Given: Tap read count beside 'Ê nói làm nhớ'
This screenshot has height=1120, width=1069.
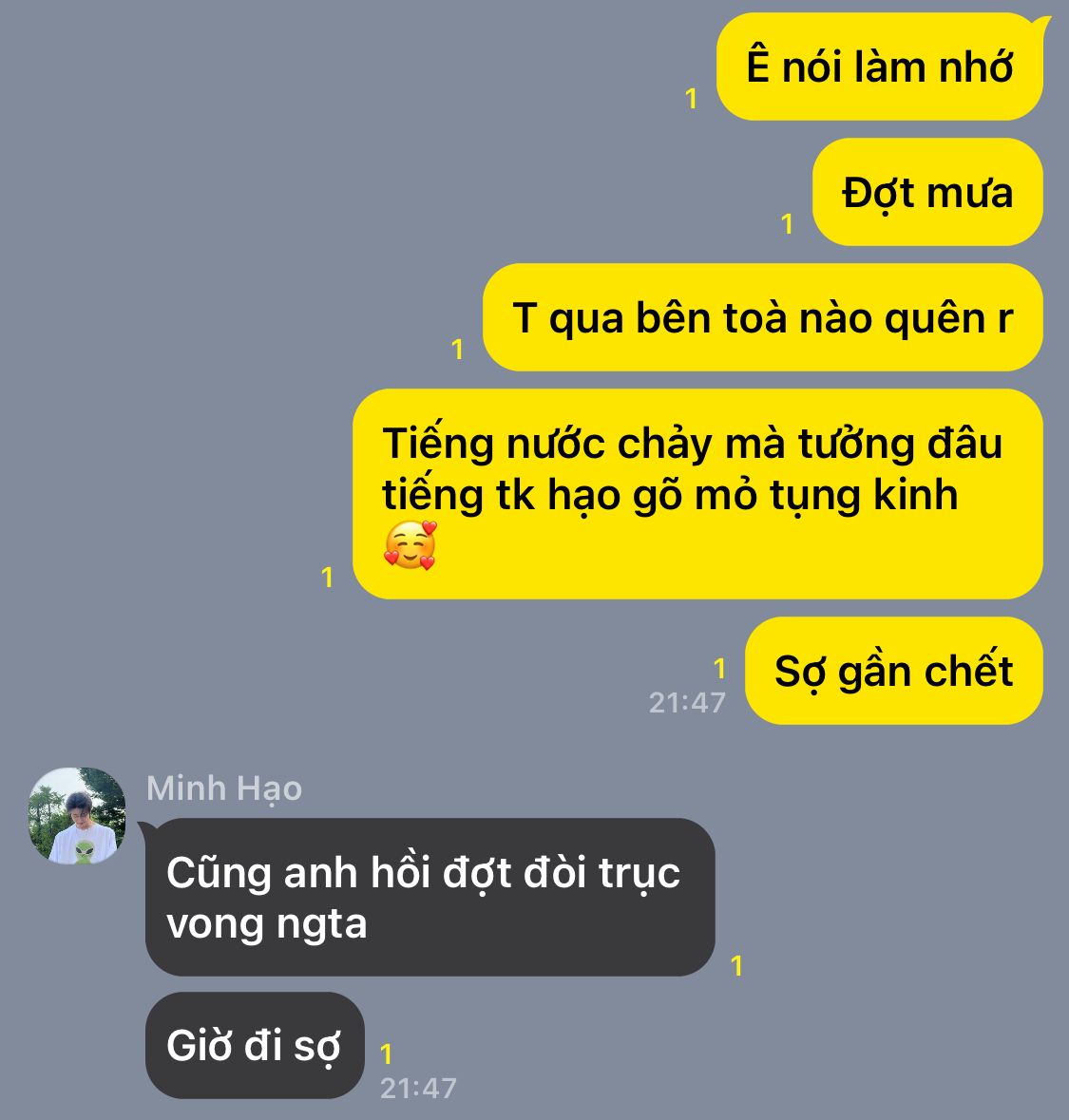Looking at the screenshot, I should point(691,99).
